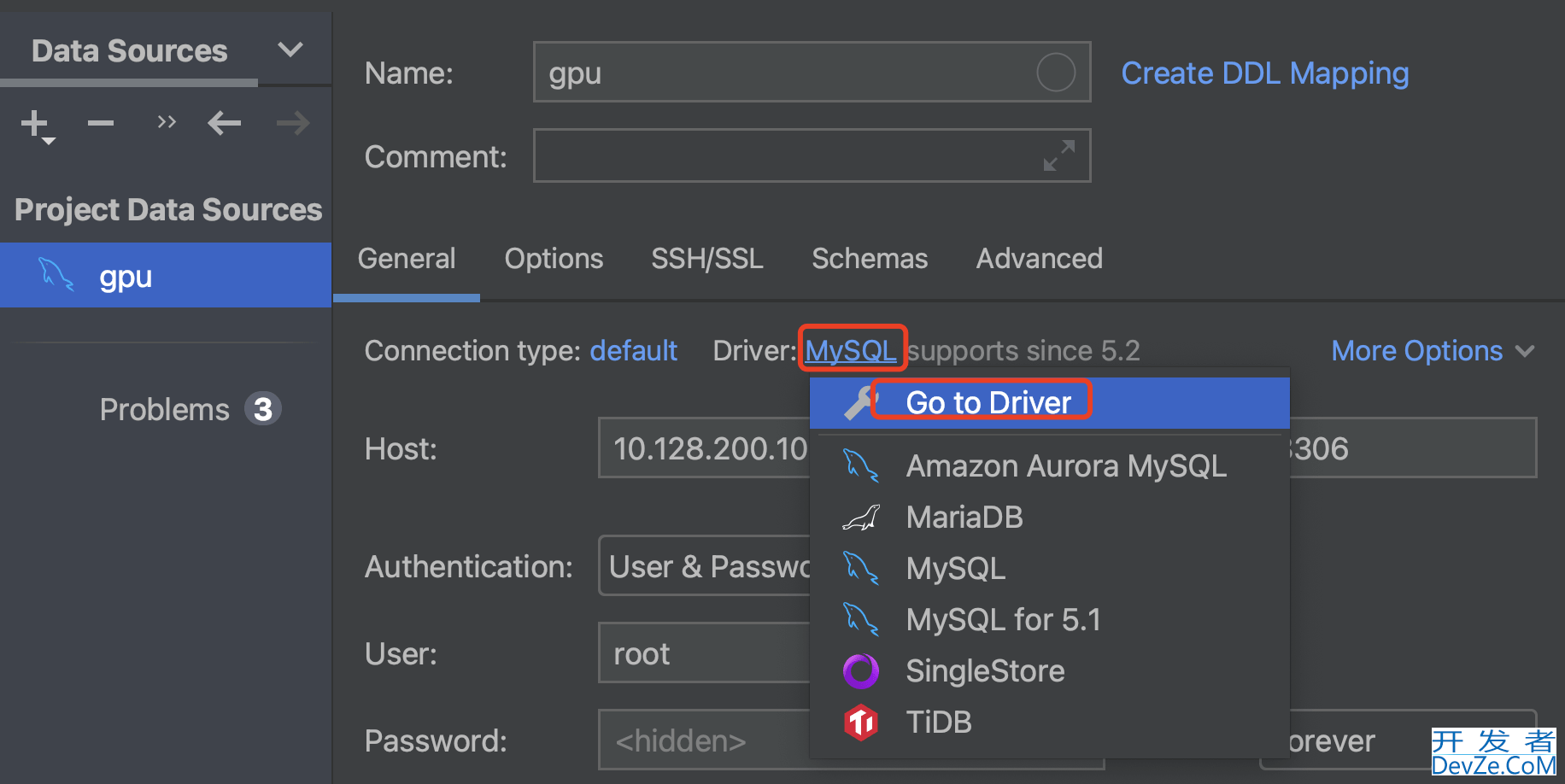Select gpu under Project Data Sources

166,275
